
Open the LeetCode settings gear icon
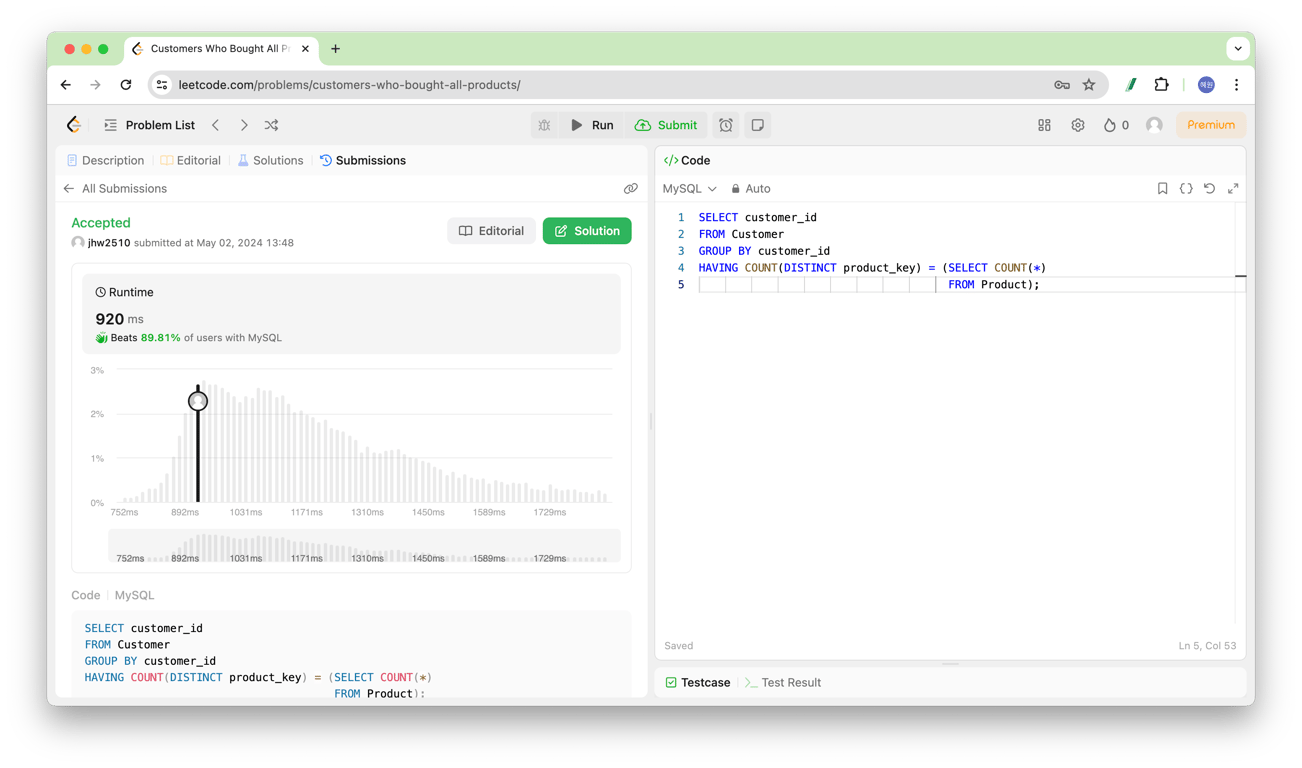click(x=1077, y=124)
